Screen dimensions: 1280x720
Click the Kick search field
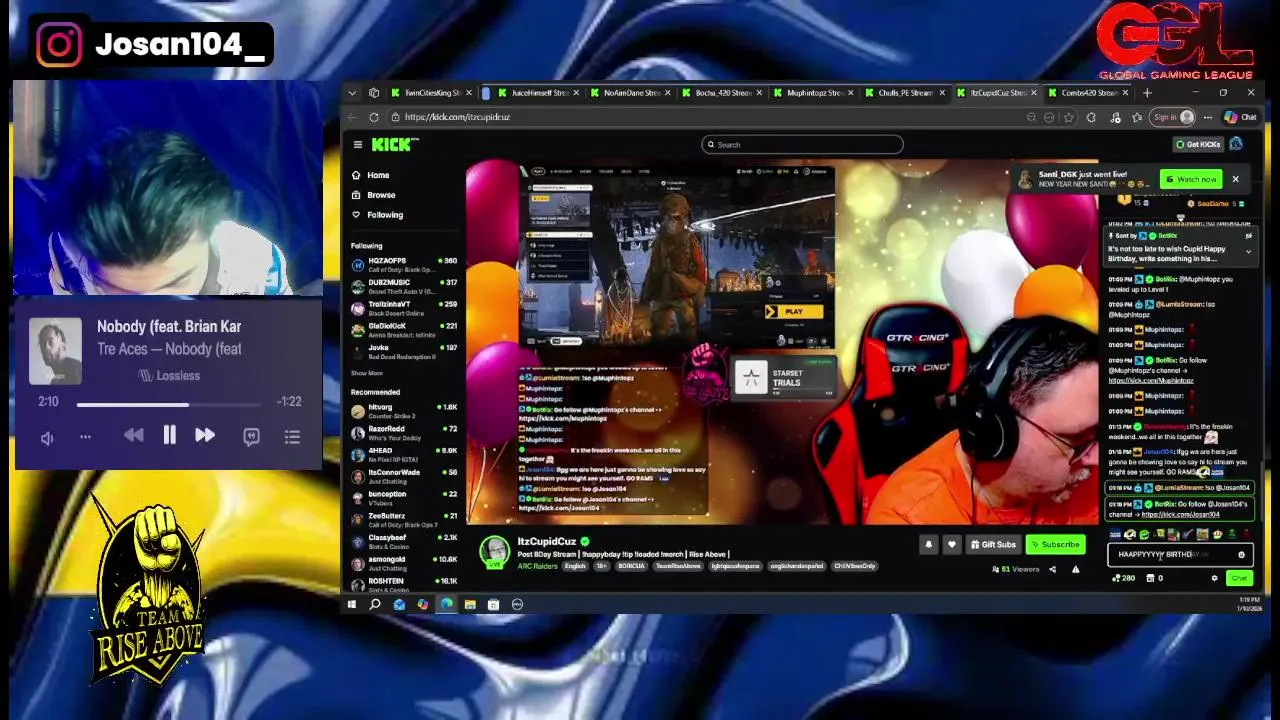(x=802, y=145)
